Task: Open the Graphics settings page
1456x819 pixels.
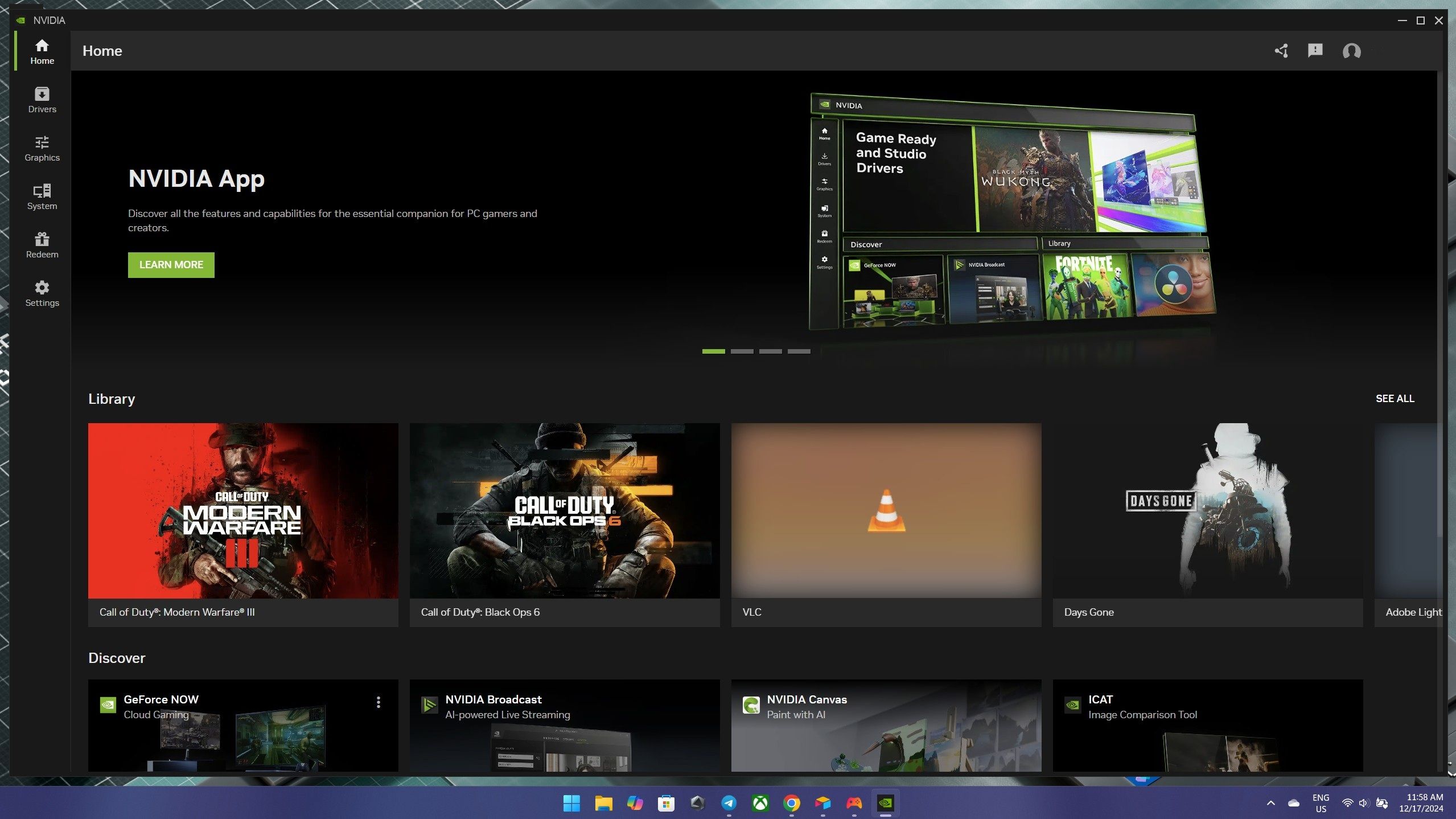Action: [x=42, y=148]
